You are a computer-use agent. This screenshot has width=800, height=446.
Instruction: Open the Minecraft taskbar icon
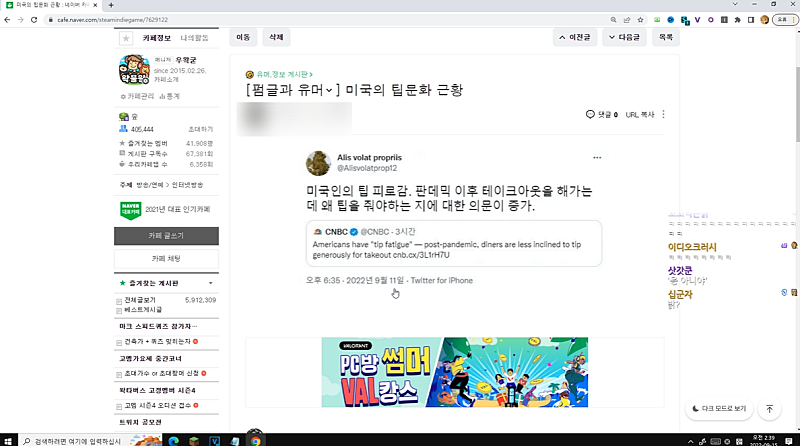click(194, 441)
